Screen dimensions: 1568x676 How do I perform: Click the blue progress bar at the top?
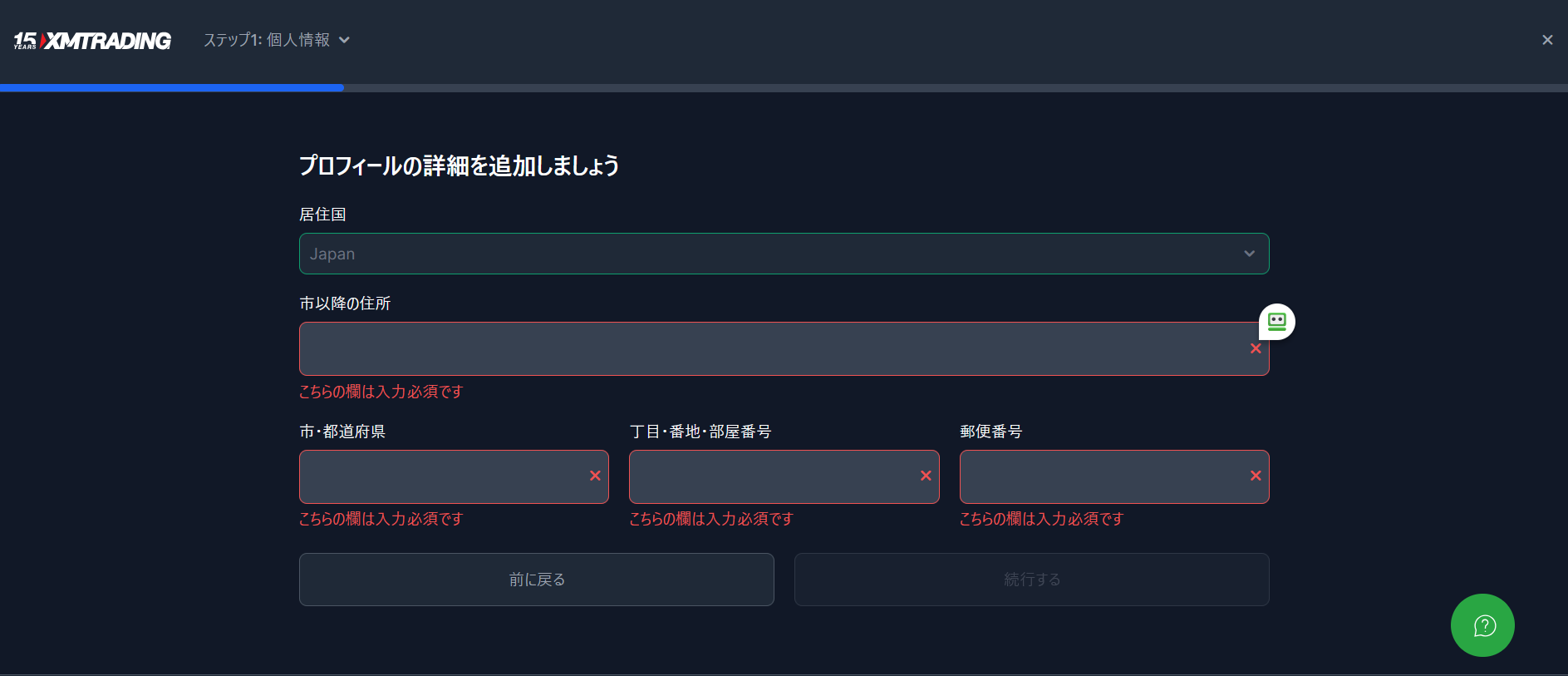pyautogui.click(x=172, y=87)
